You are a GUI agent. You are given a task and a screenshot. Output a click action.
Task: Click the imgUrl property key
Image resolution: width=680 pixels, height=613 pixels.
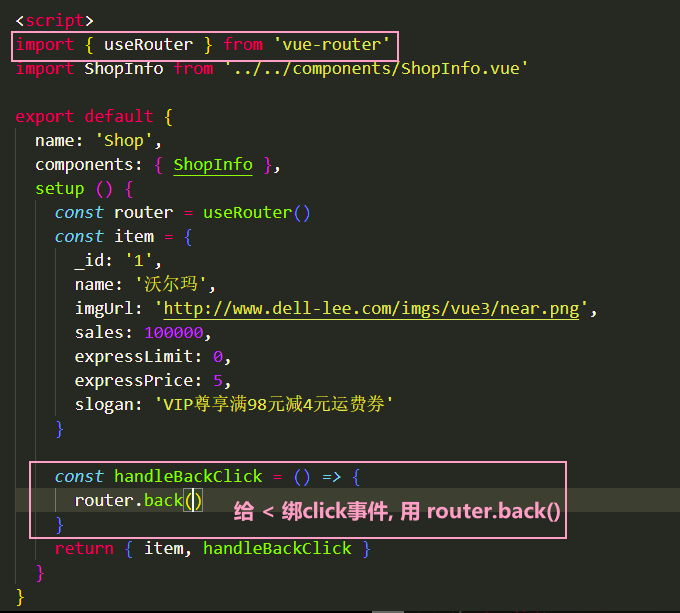[x=104, y=309]
